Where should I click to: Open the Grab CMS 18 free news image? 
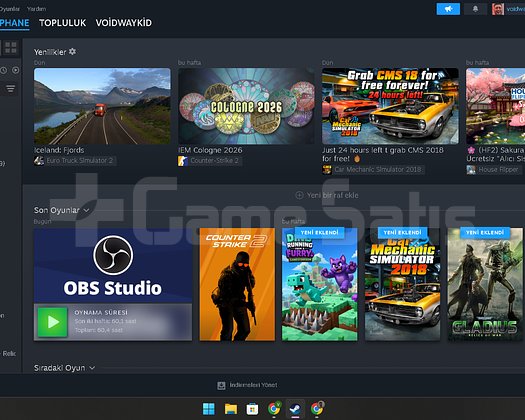point(390,106)
